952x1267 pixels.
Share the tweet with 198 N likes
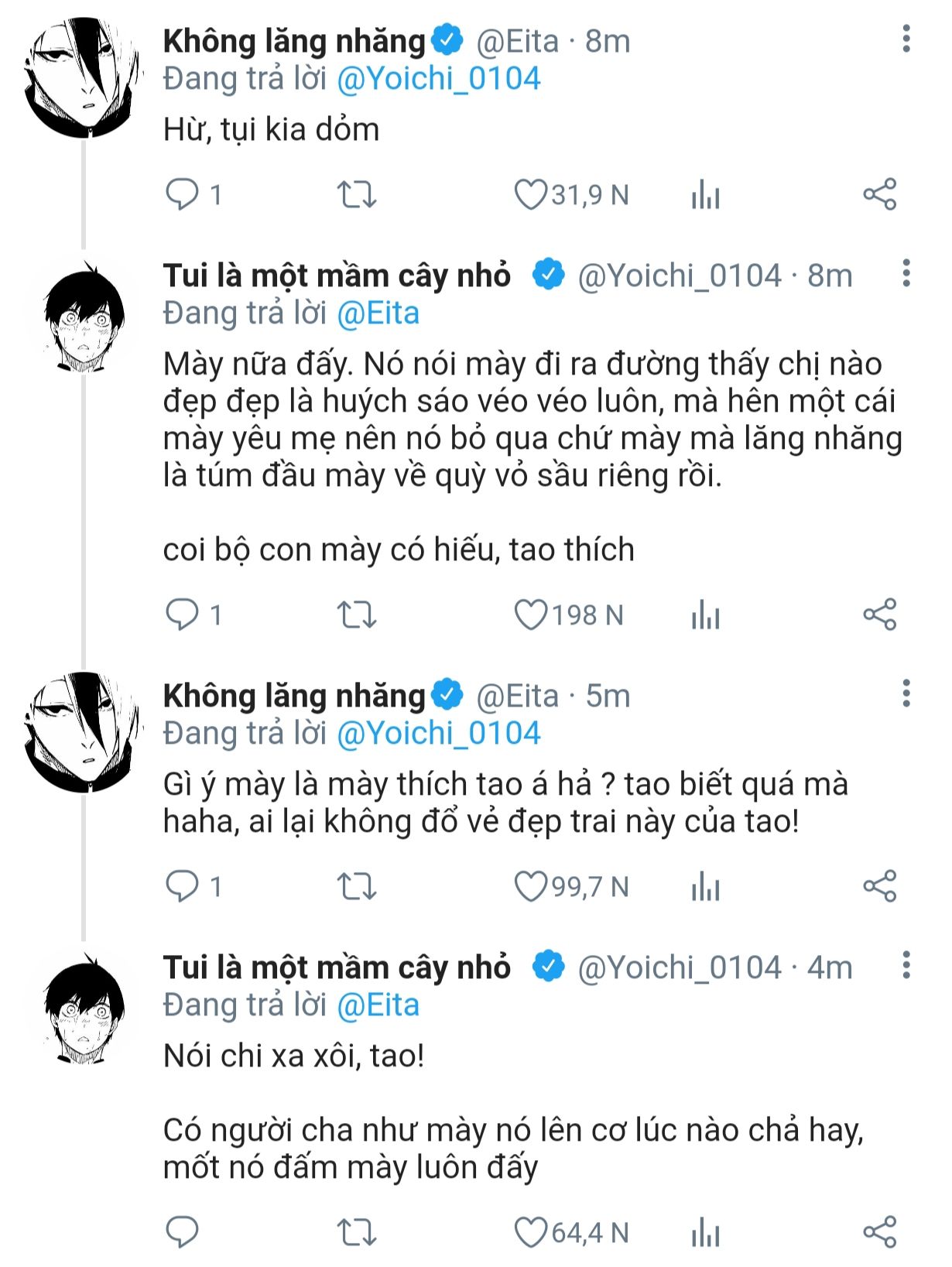pyautogui.click(x=880, y=615)
